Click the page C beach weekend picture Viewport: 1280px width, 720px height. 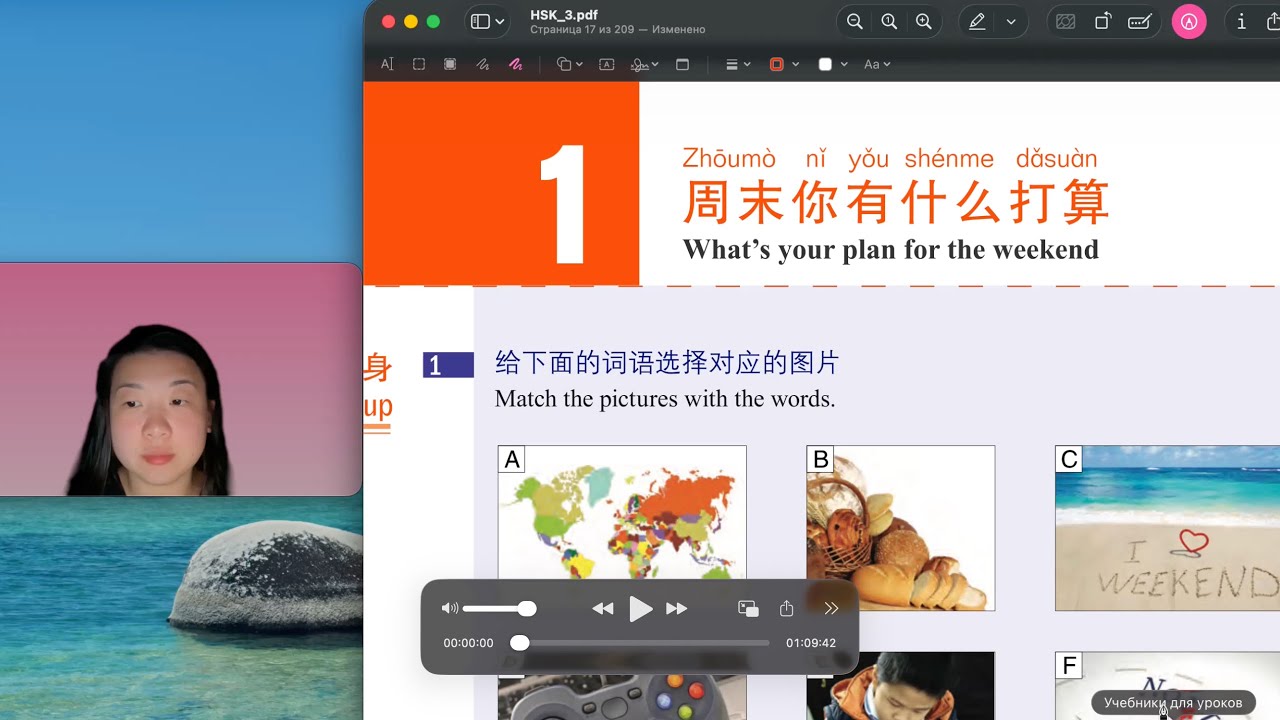click(1167, 528)
